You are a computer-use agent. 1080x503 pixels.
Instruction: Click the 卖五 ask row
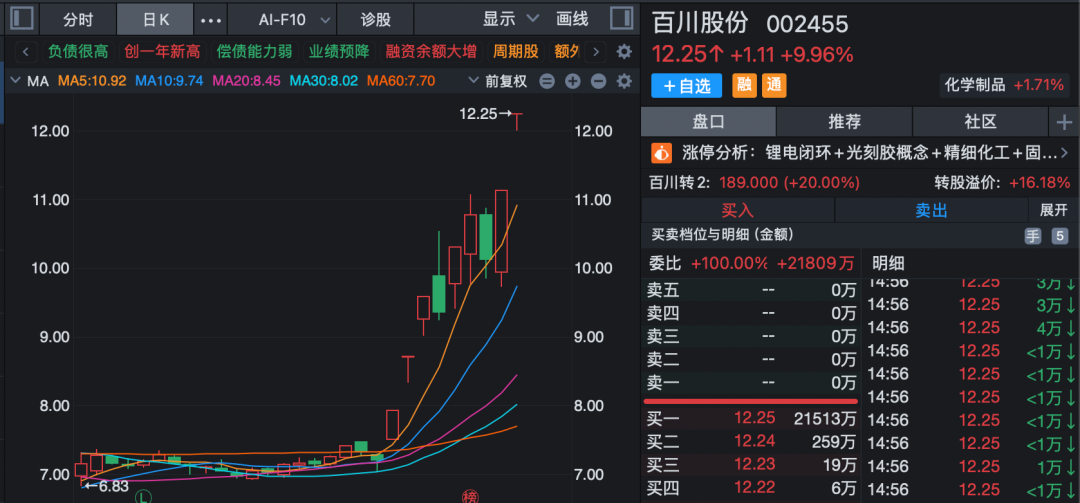(751, 290)
